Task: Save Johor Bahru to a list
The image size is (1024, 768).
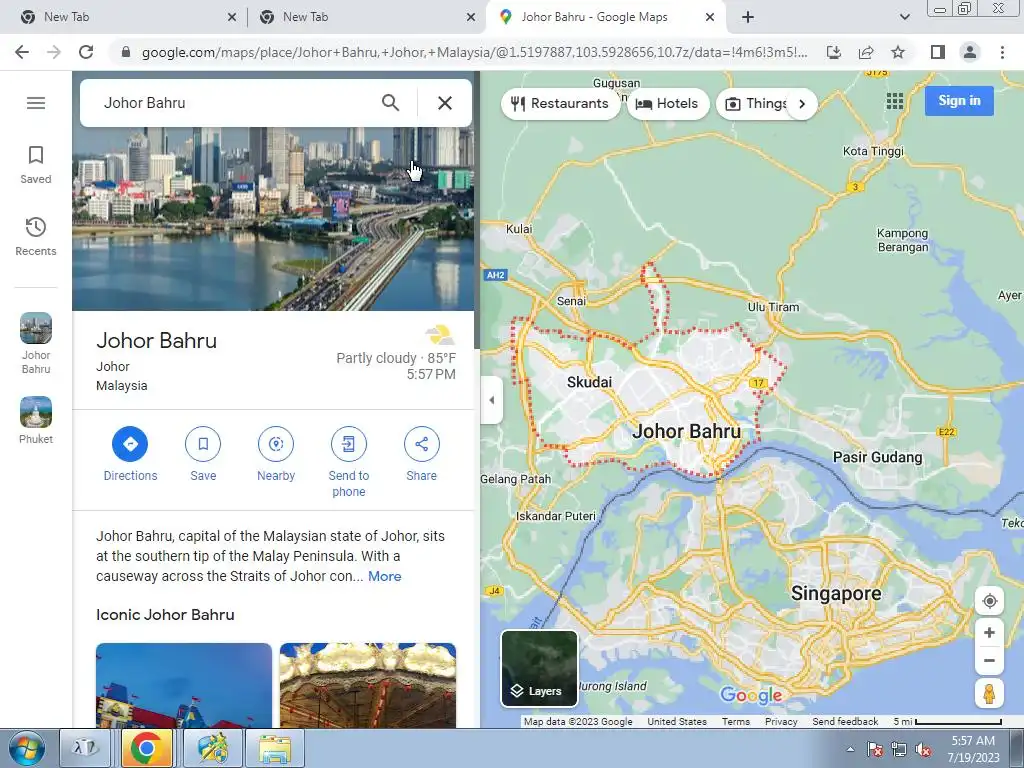Action: click(x=203, y=455)
